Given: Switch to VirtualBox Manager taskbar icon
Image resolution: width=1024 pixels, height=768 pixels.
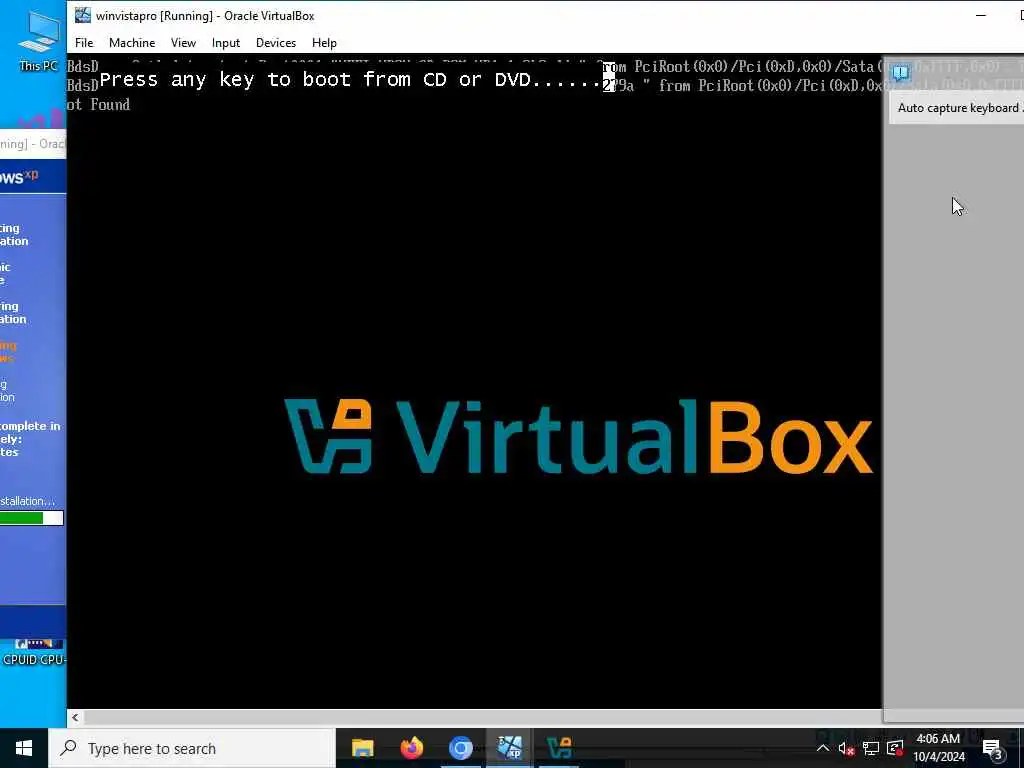Looking at the screenshot, I should tap(559, 748).
